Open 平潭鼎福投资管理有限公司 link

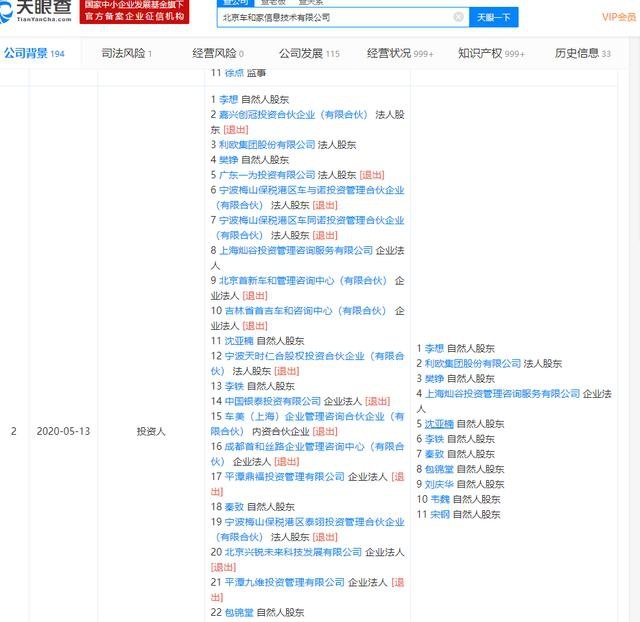284,477
